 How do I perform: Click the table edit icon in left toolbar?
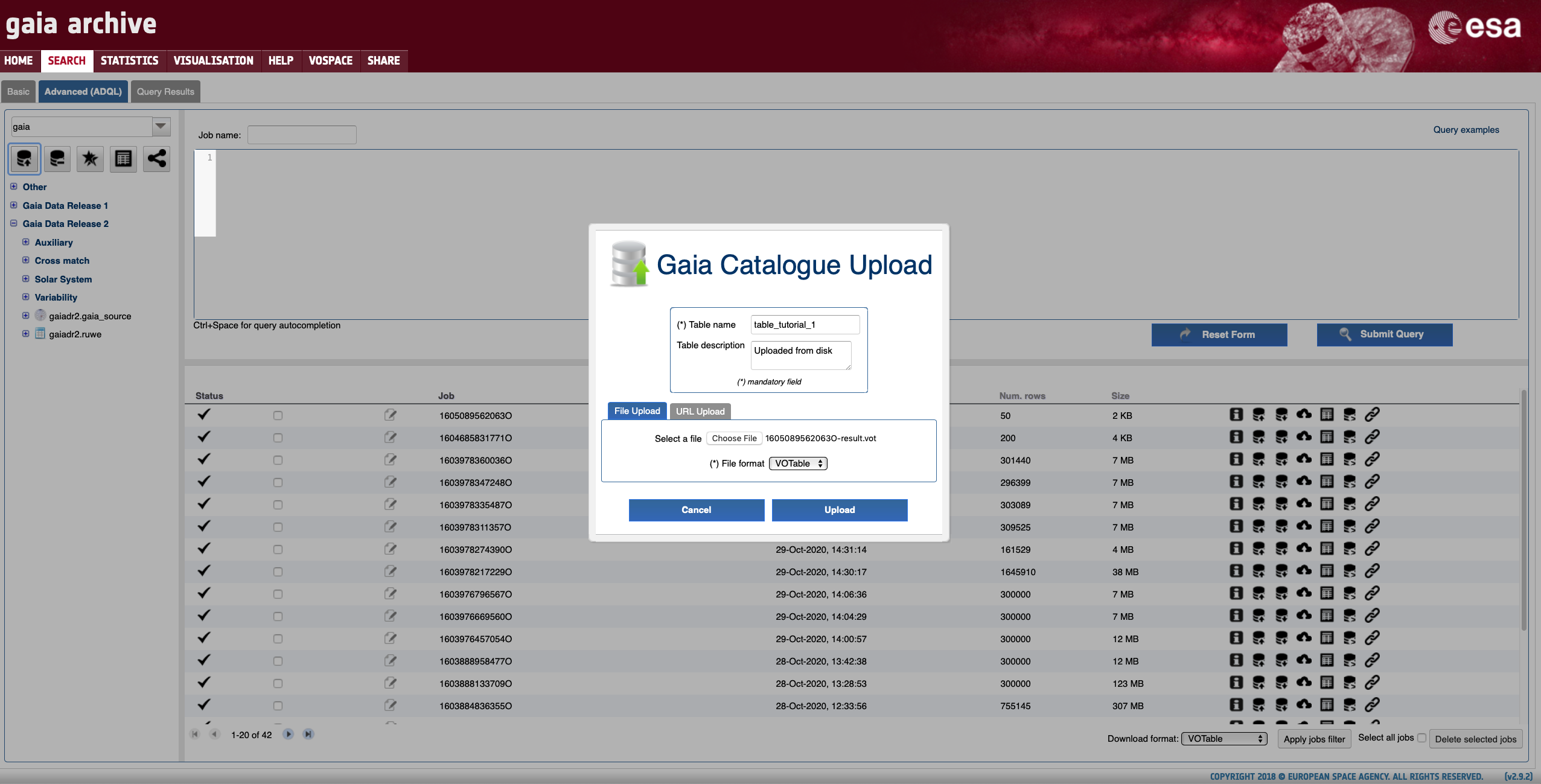point(123,159)
